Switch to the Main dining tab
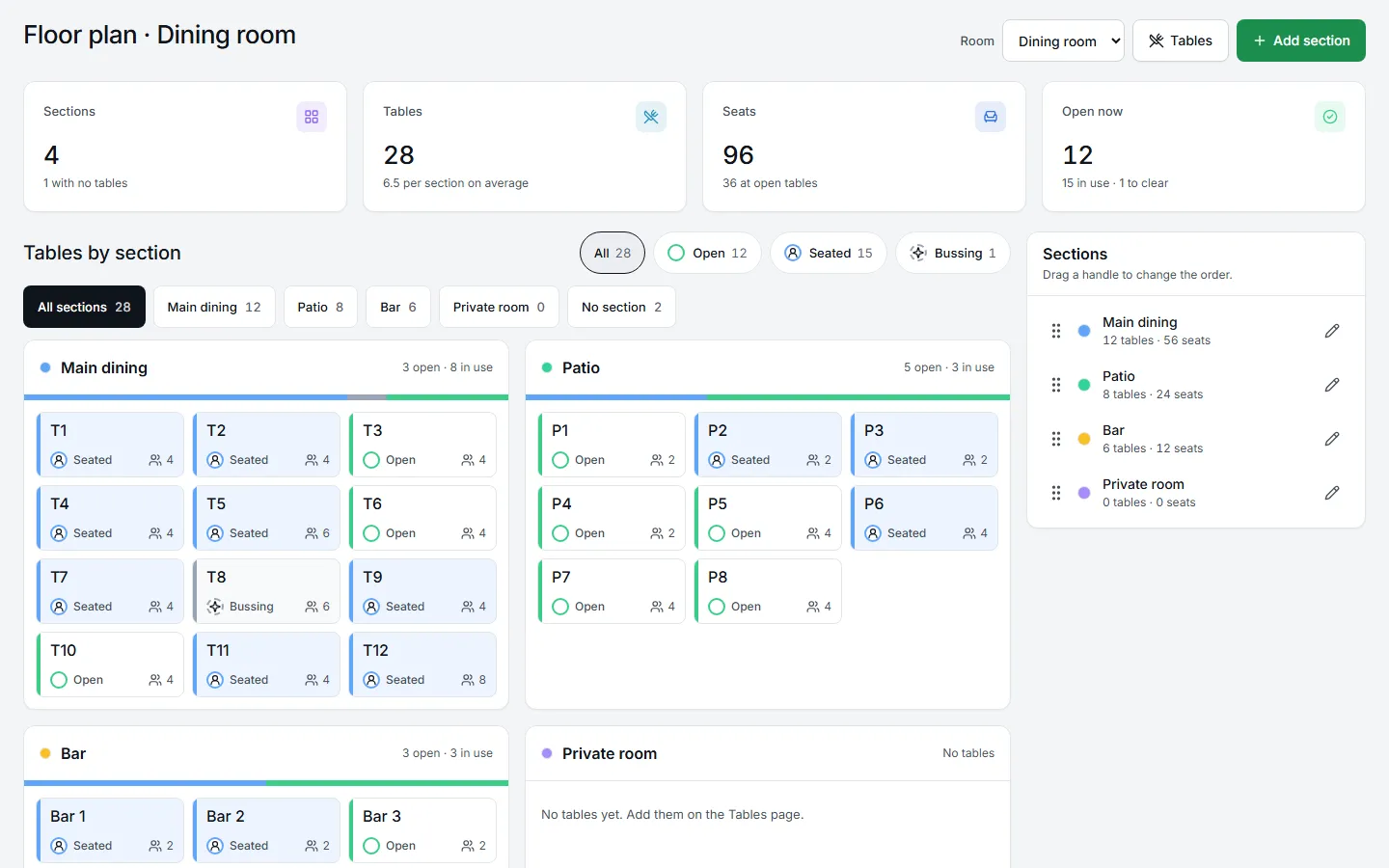Image resolution: width=1389 pixels, height=868 pixels. click(x=214, y=307)
